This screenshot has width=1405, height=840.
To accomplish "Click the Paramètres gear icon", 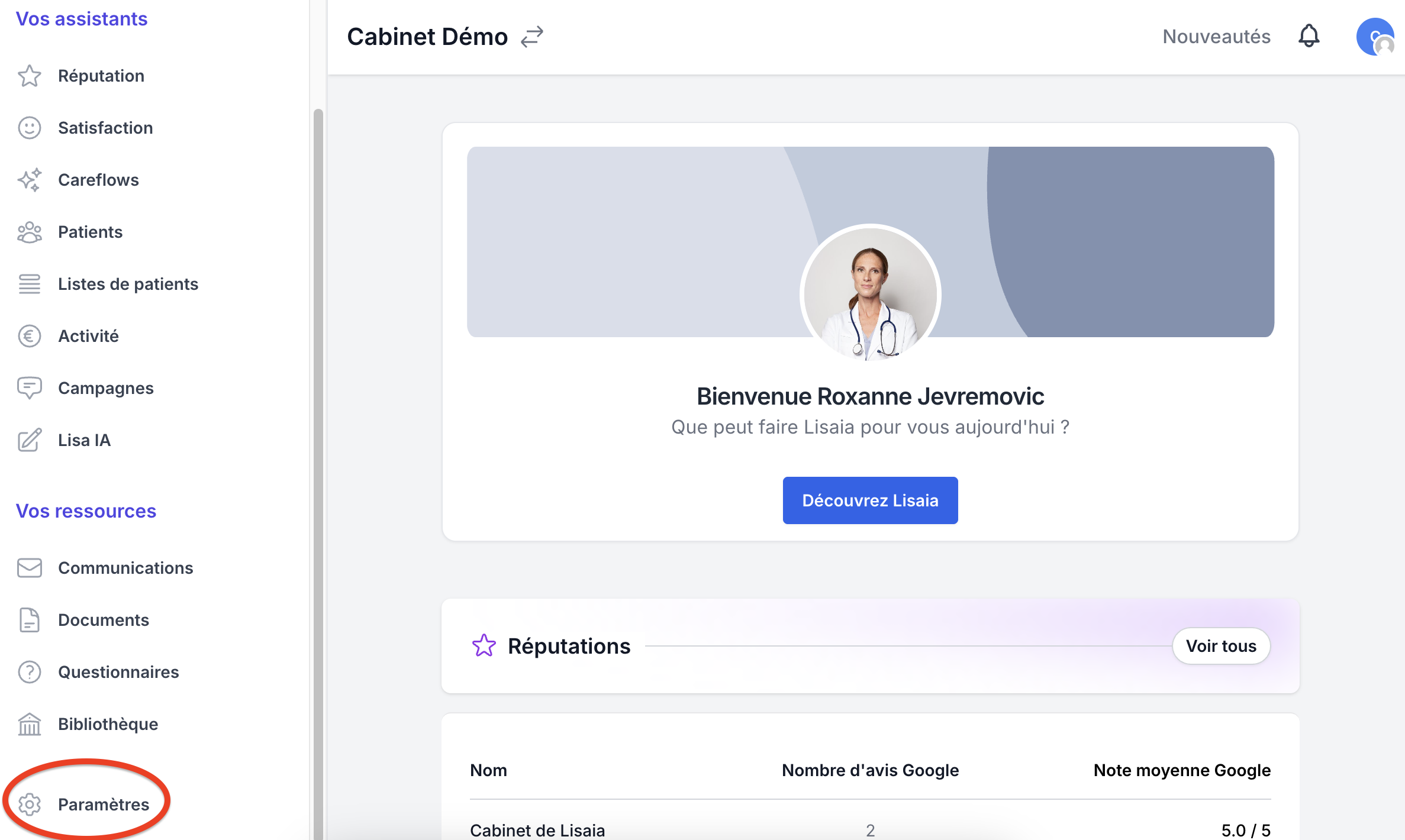I will click(29, 805).
